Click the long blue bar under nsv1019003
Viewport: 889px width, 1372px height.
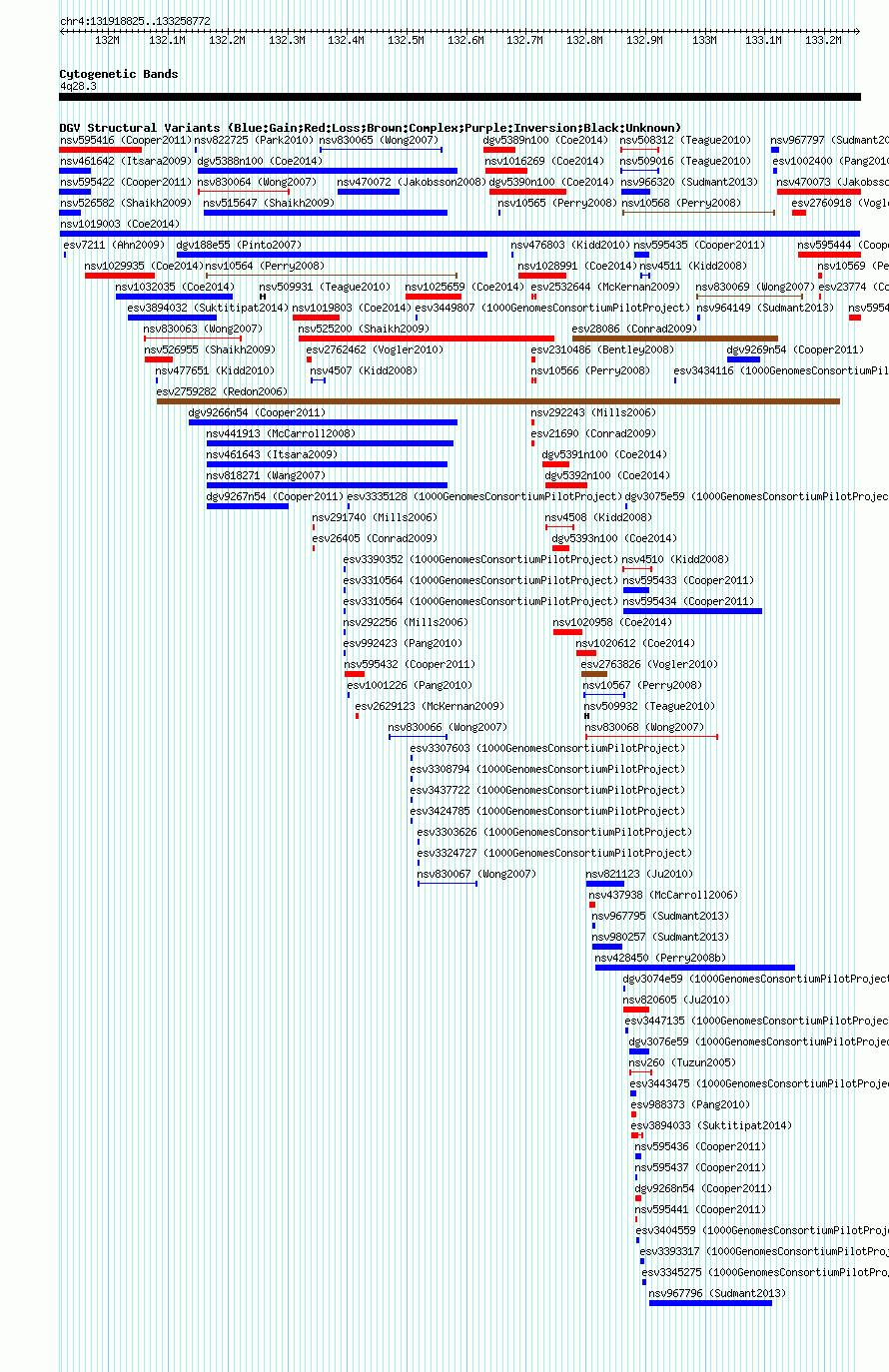[459, 234]
